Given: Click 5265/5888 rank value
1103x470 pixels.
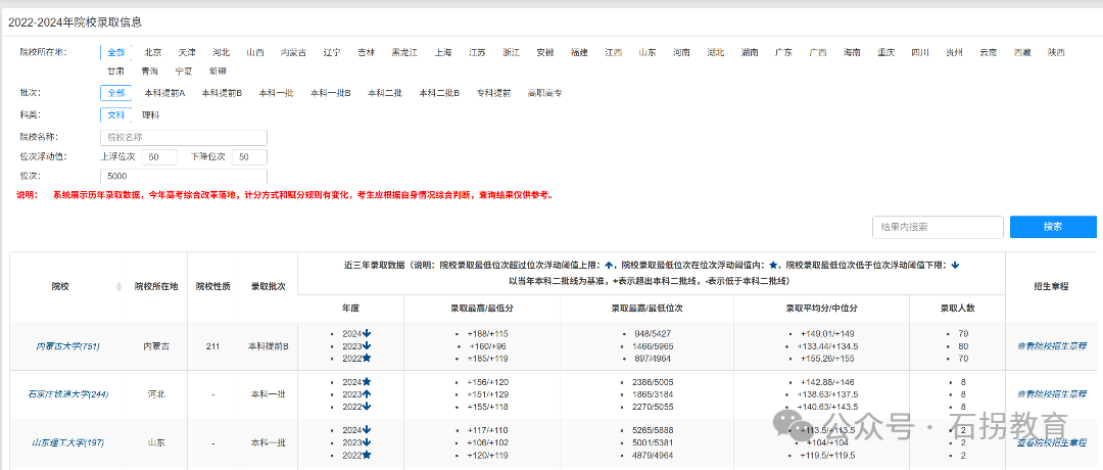Looking at the screenshot, I should (653, 430).
